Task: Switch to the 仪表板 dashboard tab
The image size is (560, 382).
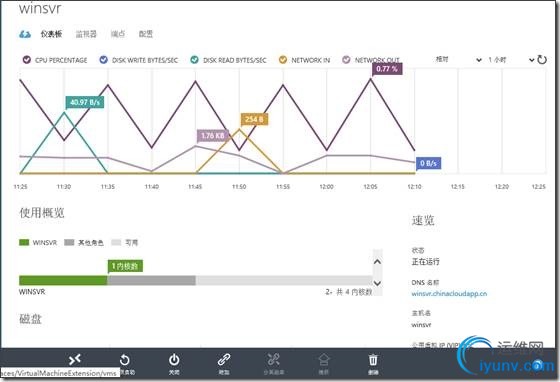Action: click(51, 34)
